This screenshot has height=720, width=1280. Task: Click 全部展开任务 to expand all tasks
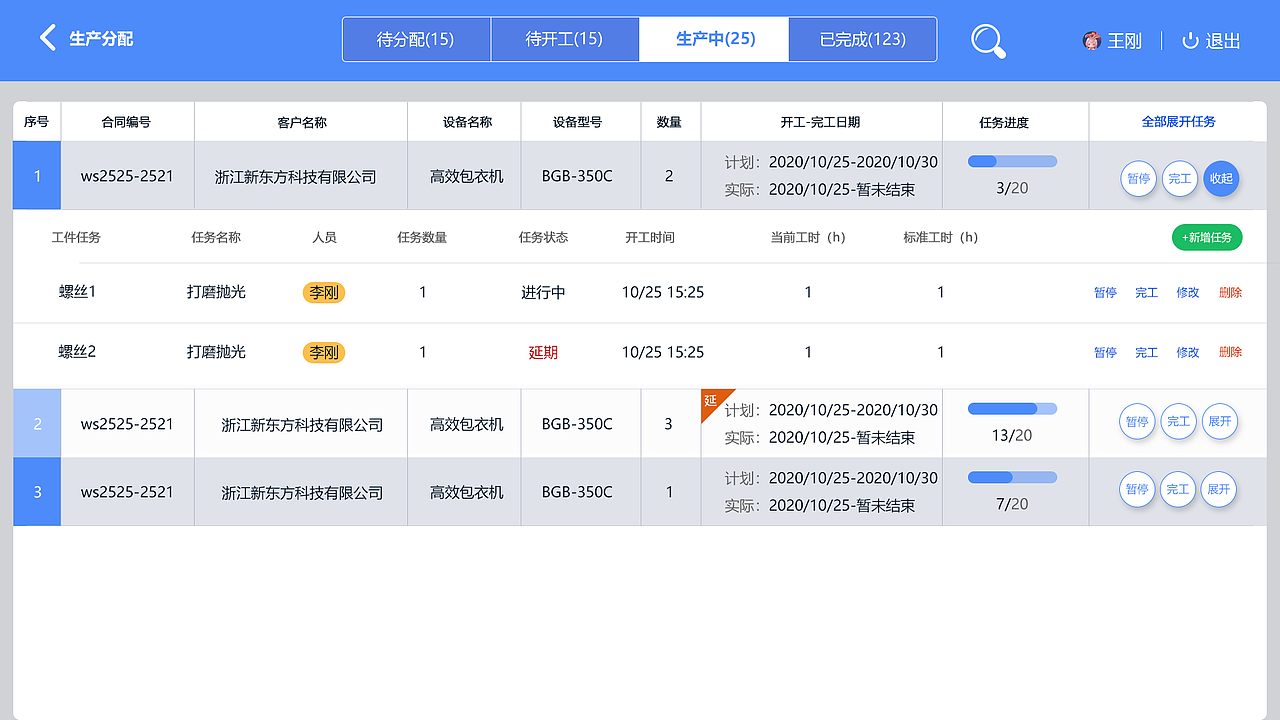coord(1179,121)
